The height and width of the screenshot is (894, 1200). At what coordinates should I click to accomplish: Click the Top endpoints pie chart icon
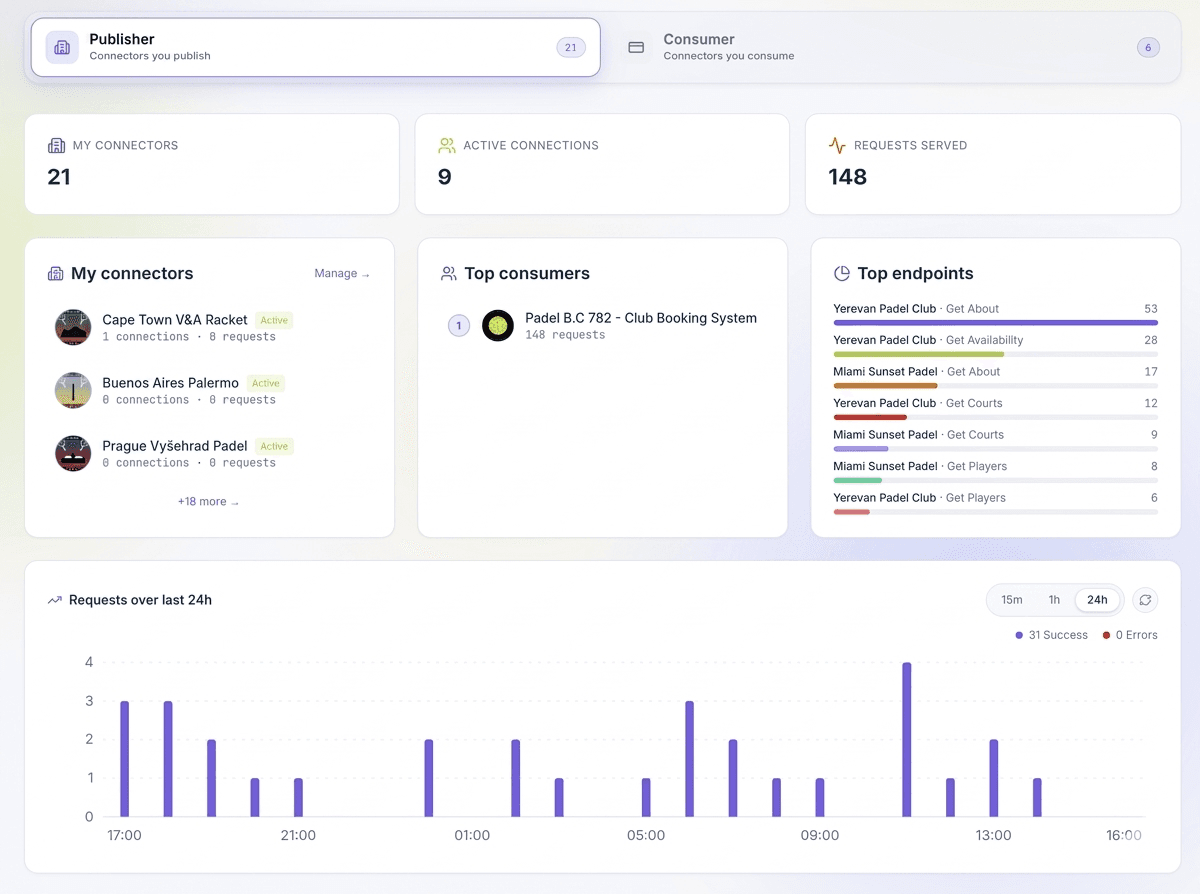842,274
